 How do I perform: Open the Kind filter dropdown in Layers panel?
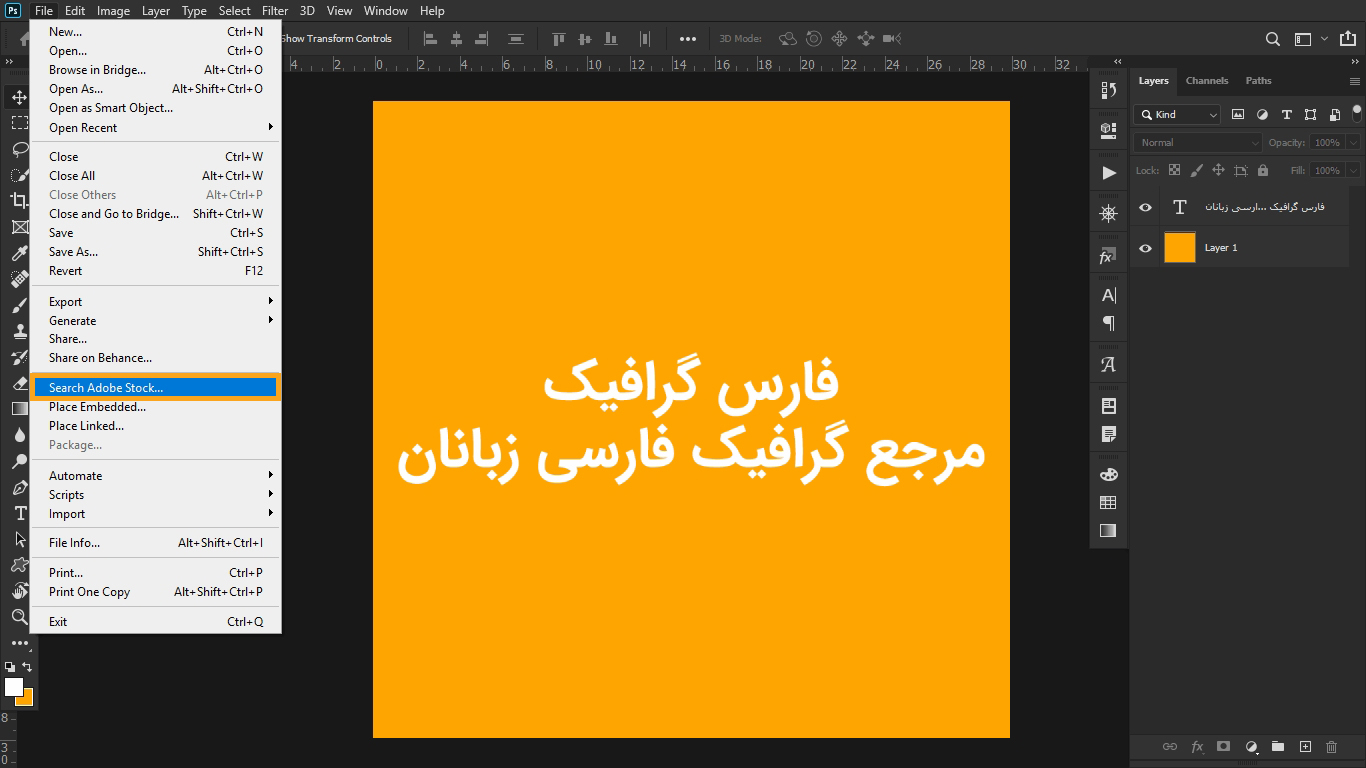click(x=1176, y=114)
